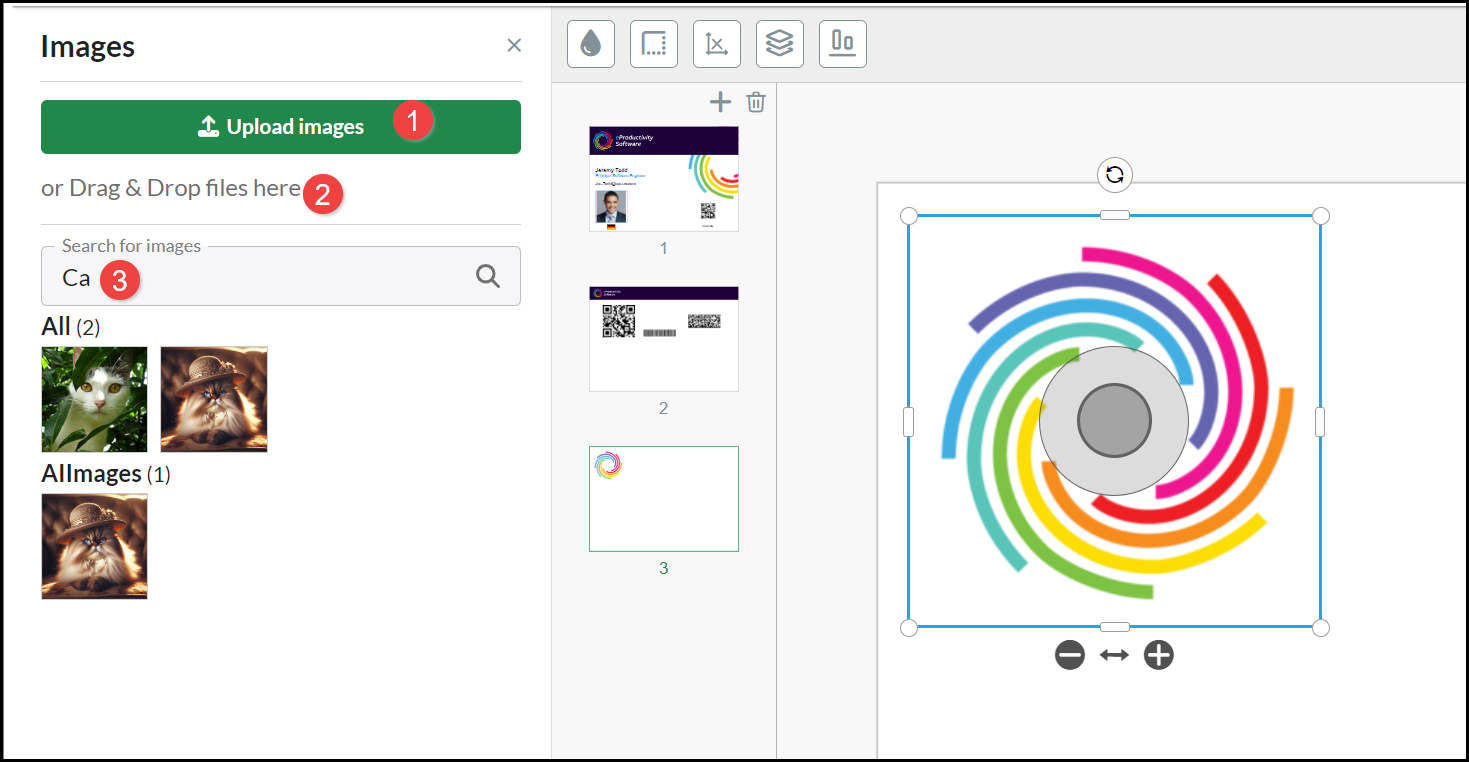Open the align objects tool
The width and height of the screenshot is (1469, 762).
[x=843, y=44]
